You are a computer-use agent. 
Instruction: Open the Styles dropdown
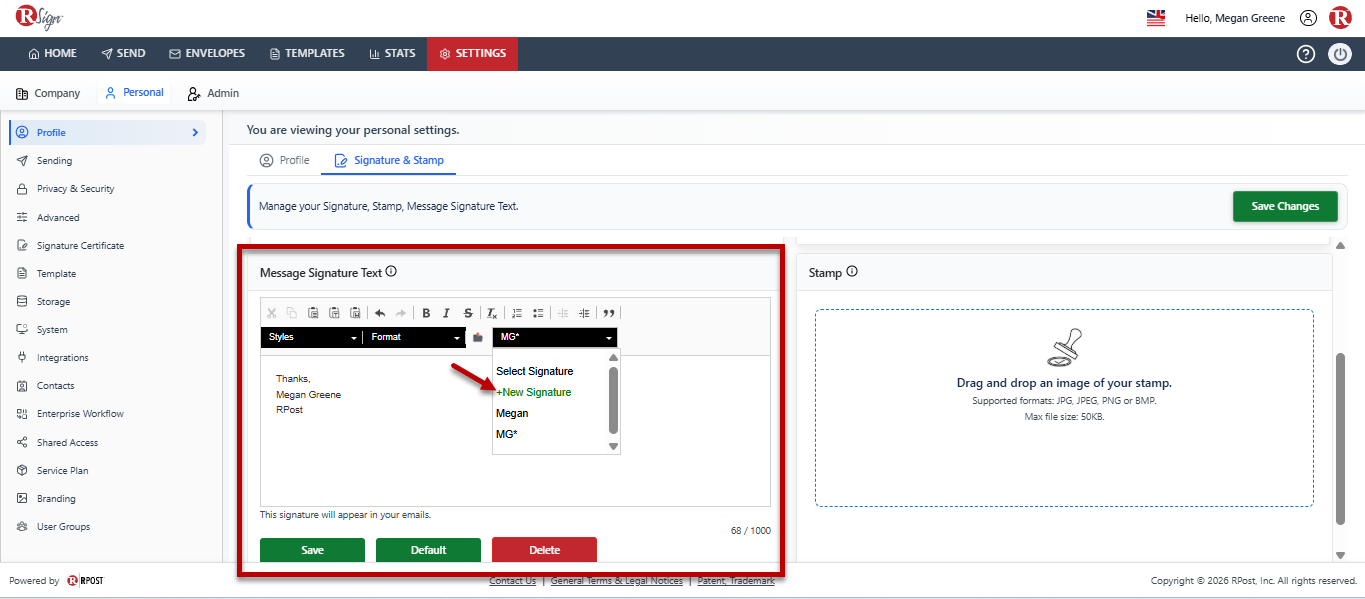[311, 337]
